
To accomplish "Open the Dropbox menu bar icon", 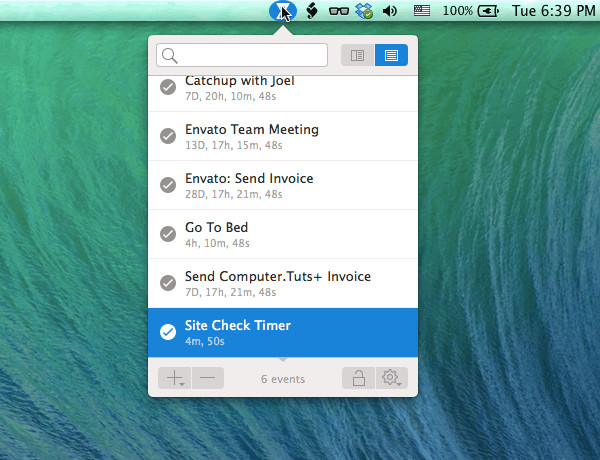I will 364,11.
